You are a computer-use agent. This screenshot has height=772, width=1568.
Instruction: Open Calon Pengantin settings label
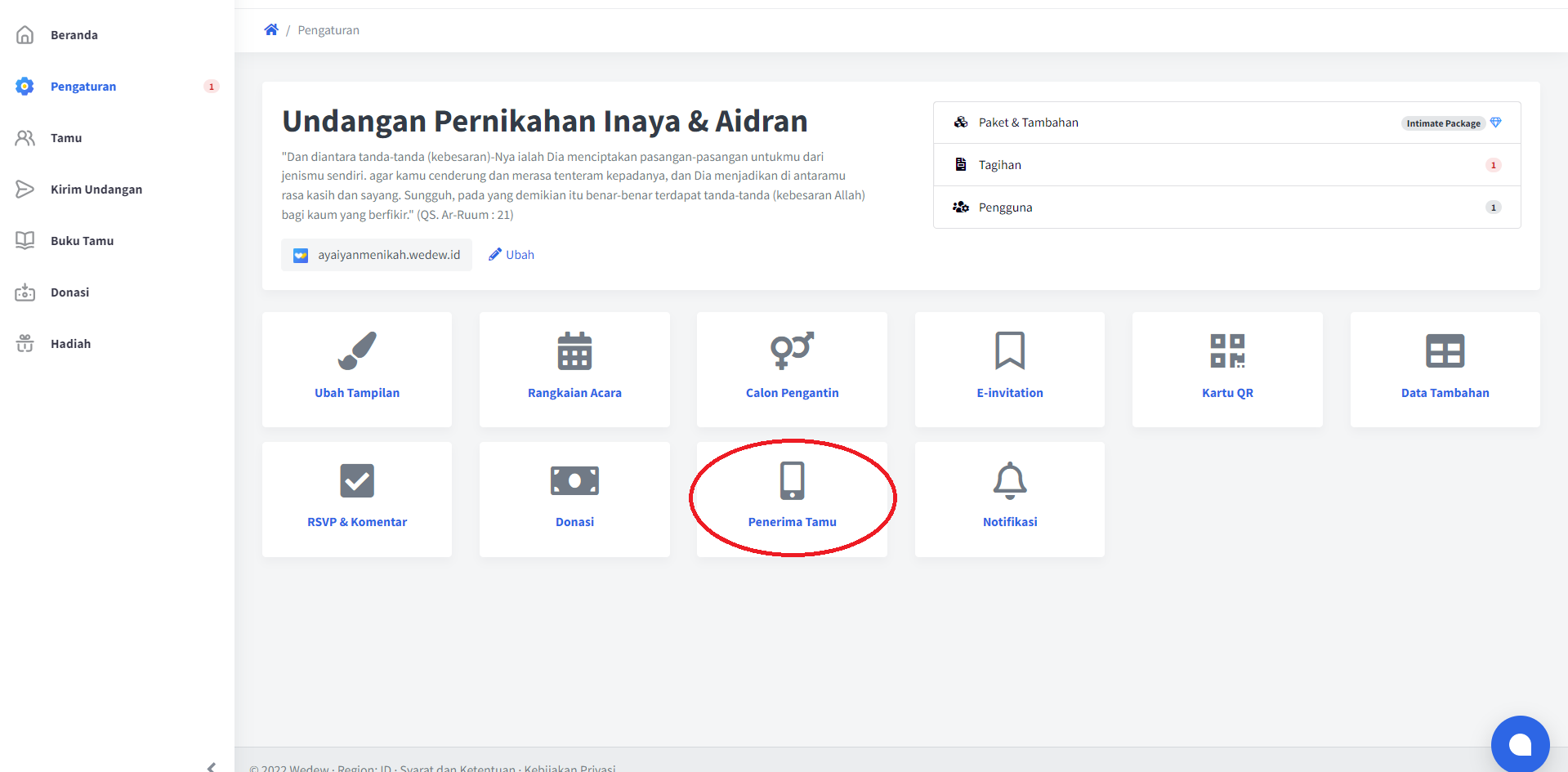tap(792, 392)
